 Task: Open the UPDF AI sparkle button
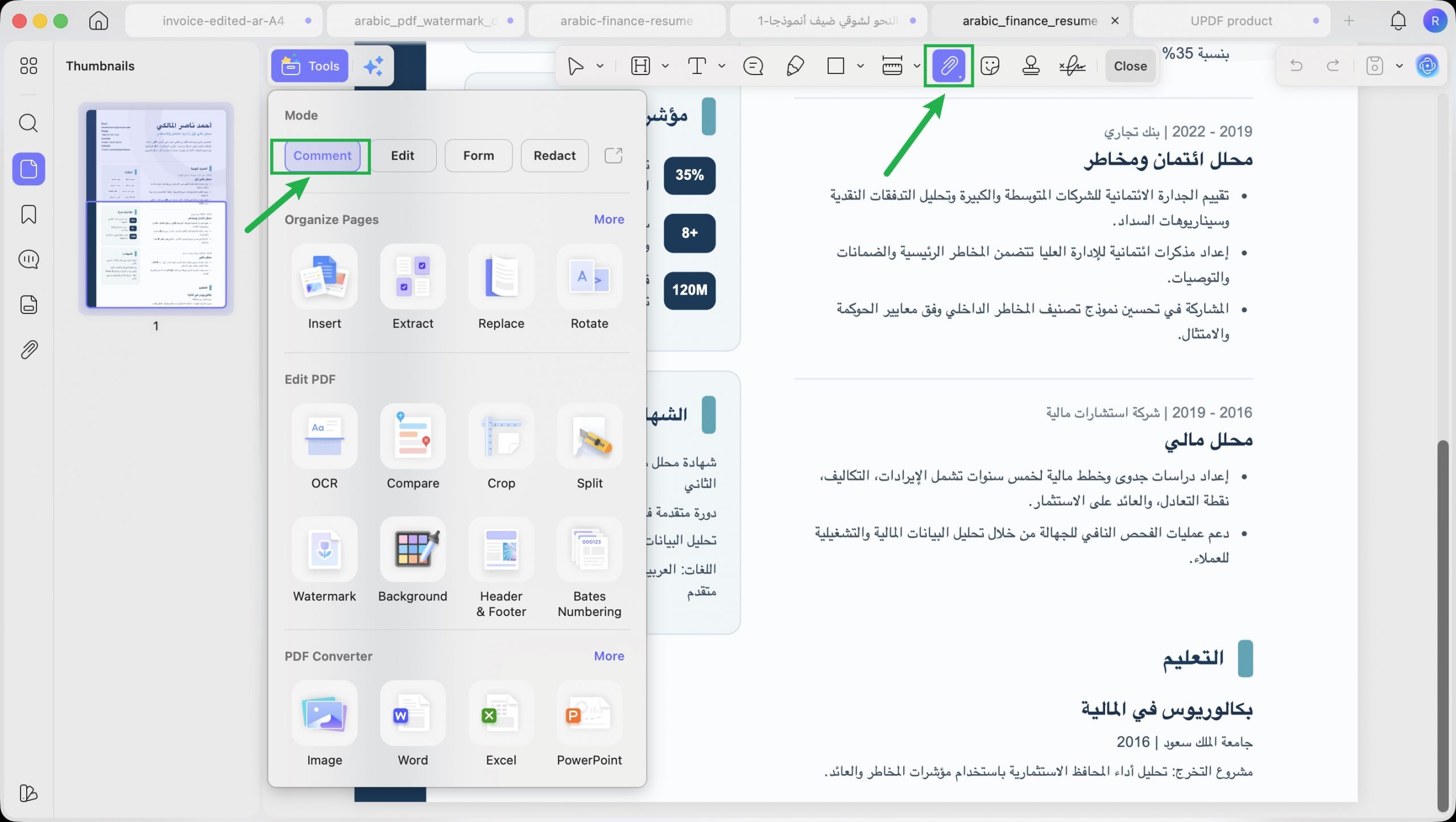374,66
